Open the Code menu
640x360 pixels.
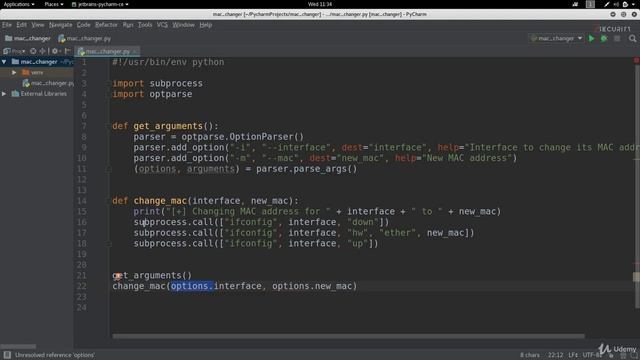(83, 25)
